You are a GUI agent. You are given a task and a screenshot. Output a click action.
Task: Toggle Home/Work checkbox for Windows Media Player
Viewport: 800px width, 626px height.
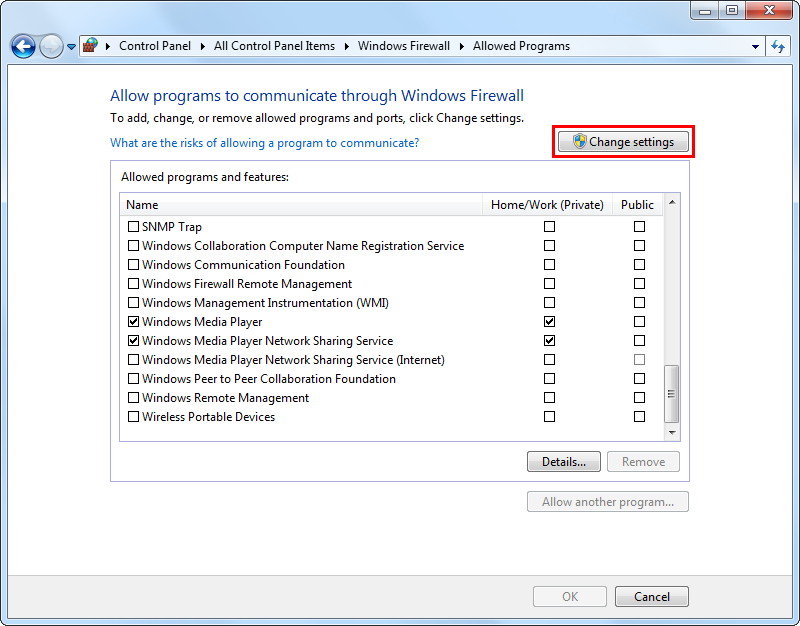tap(549, 321)
